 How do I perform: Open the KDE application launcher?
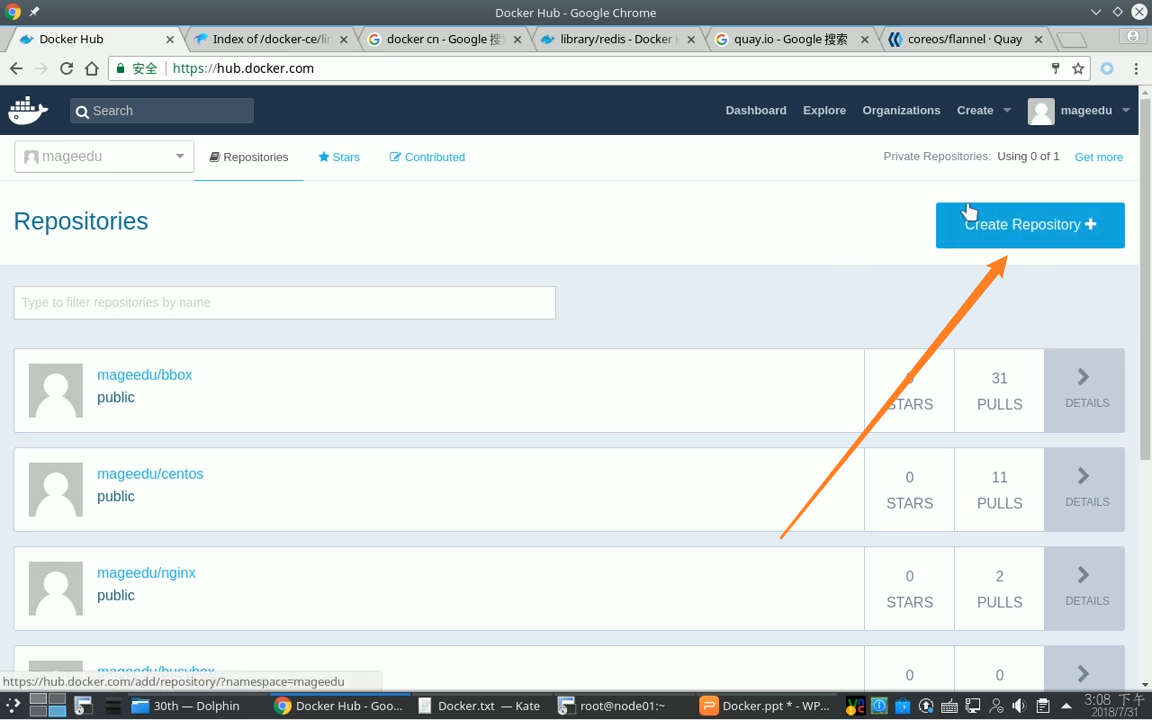point(12,706)
